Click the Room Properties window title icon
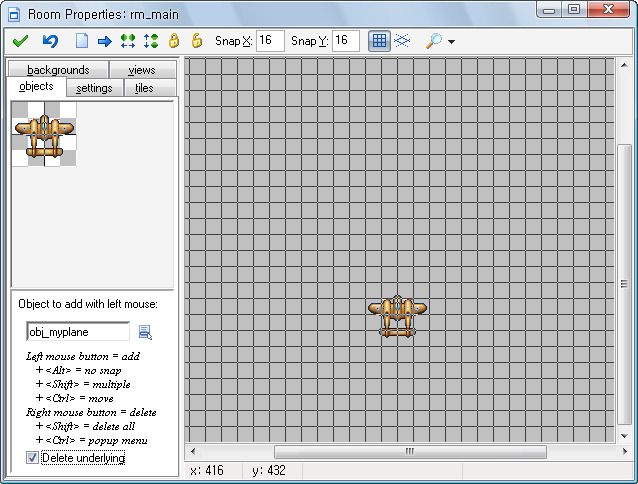This screenshot has width=638, height=484. [14, 15]
